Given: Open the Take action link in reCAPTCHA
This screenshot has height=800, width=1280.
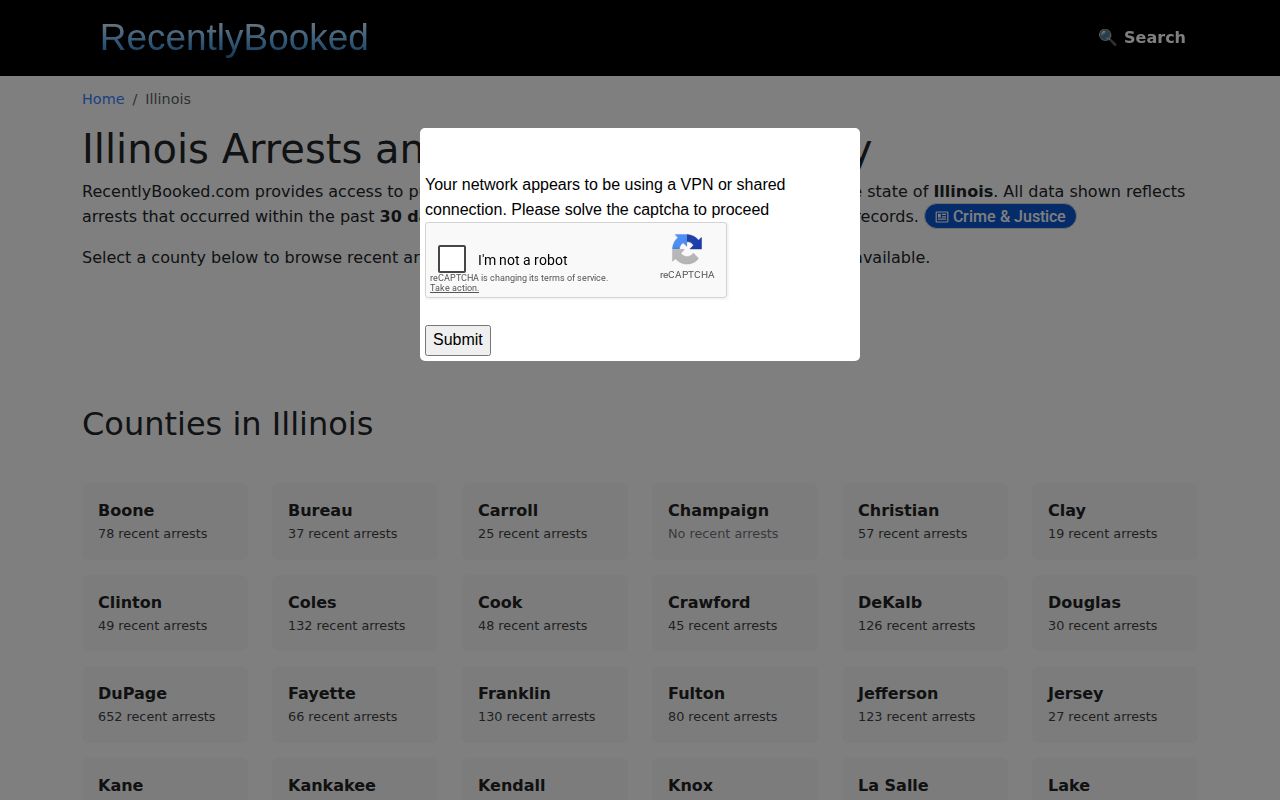Looking at the screenshot, I should pos(454,288).
